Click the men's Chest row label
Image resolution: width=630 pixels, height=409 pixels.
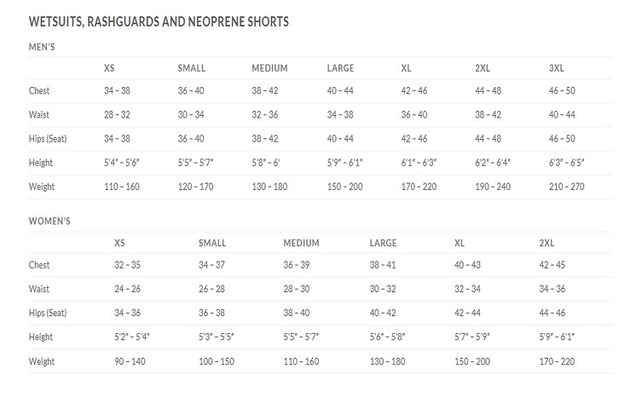(x=39, y=91)
